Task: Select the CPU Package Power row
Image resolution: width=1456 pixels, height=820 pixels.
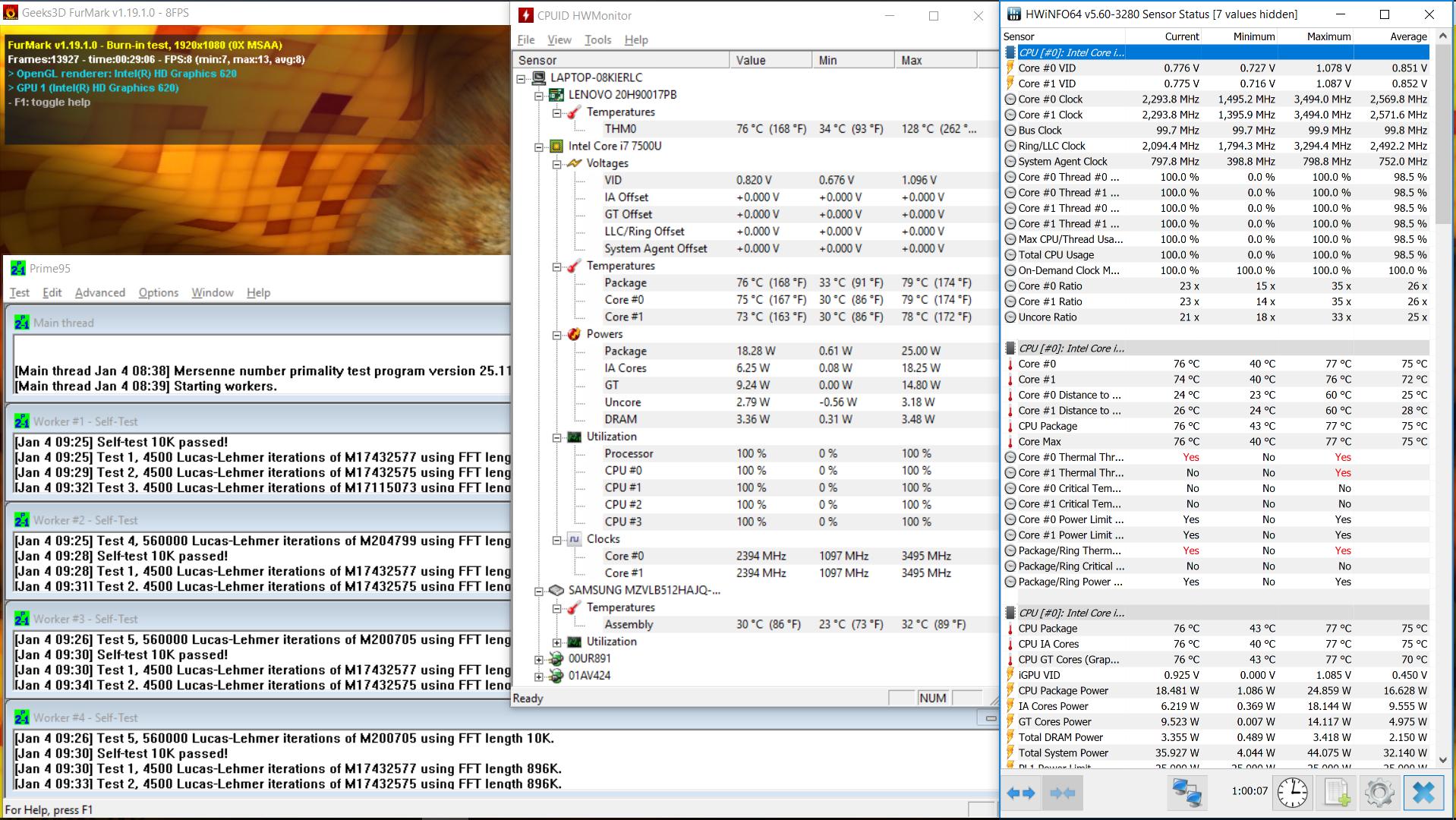Action: 1215,690
